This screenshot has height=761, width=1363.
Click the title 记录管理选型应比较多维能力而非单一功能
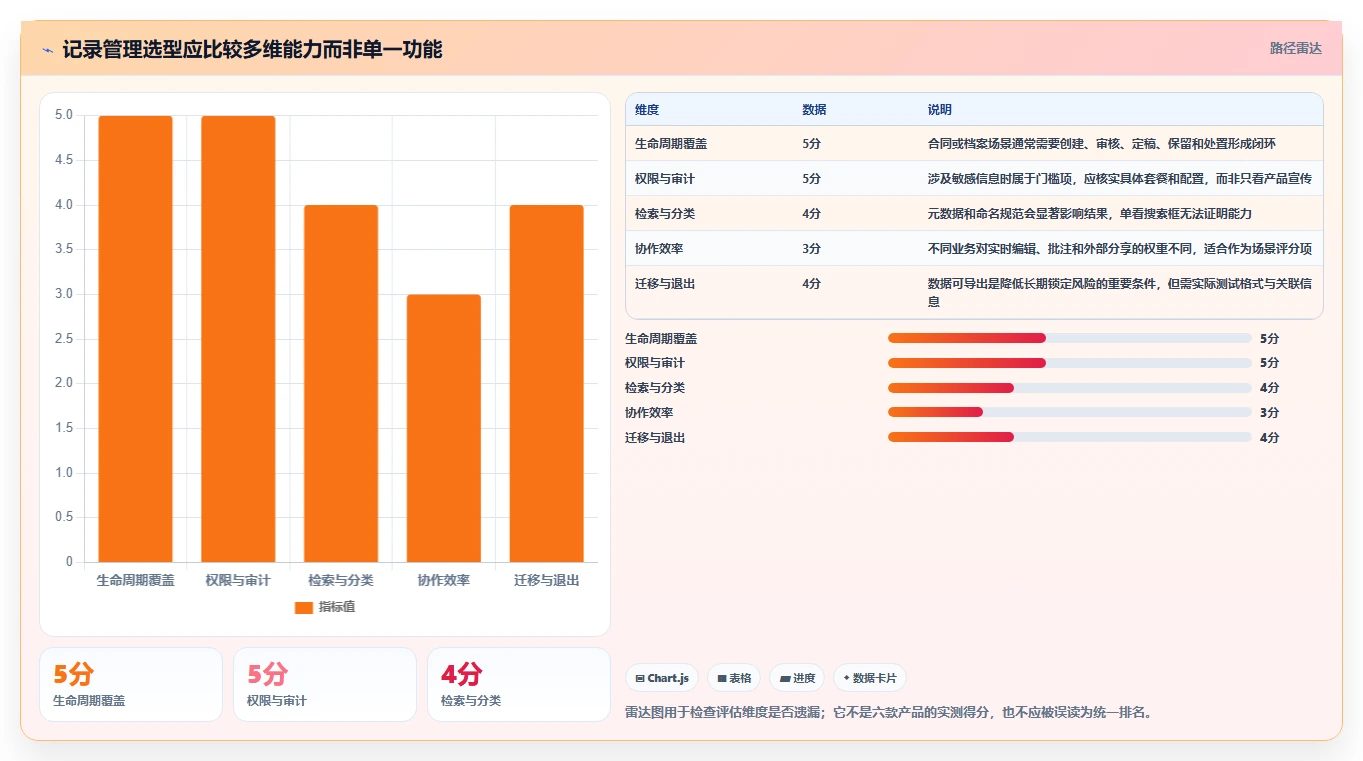point(252,49)
